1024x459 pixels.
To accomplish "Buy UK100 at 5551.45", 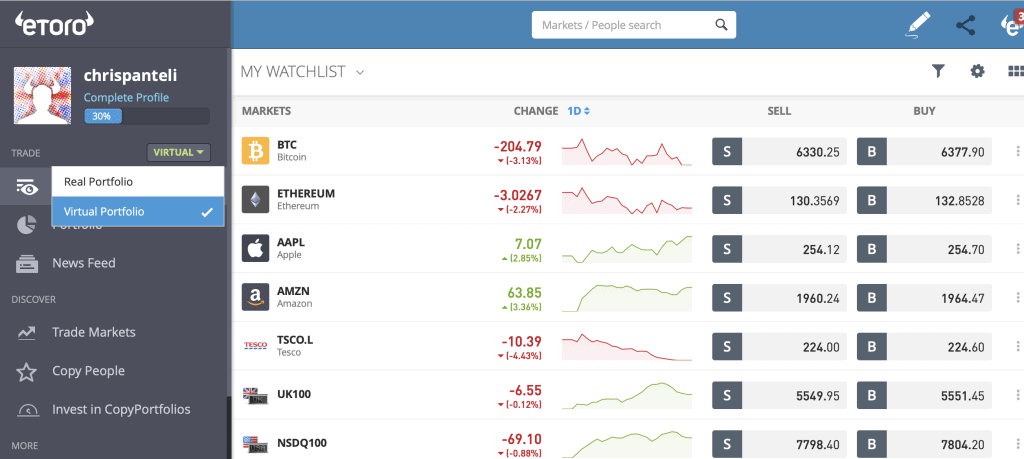I will pyautogui.click(x=924, y=395).
